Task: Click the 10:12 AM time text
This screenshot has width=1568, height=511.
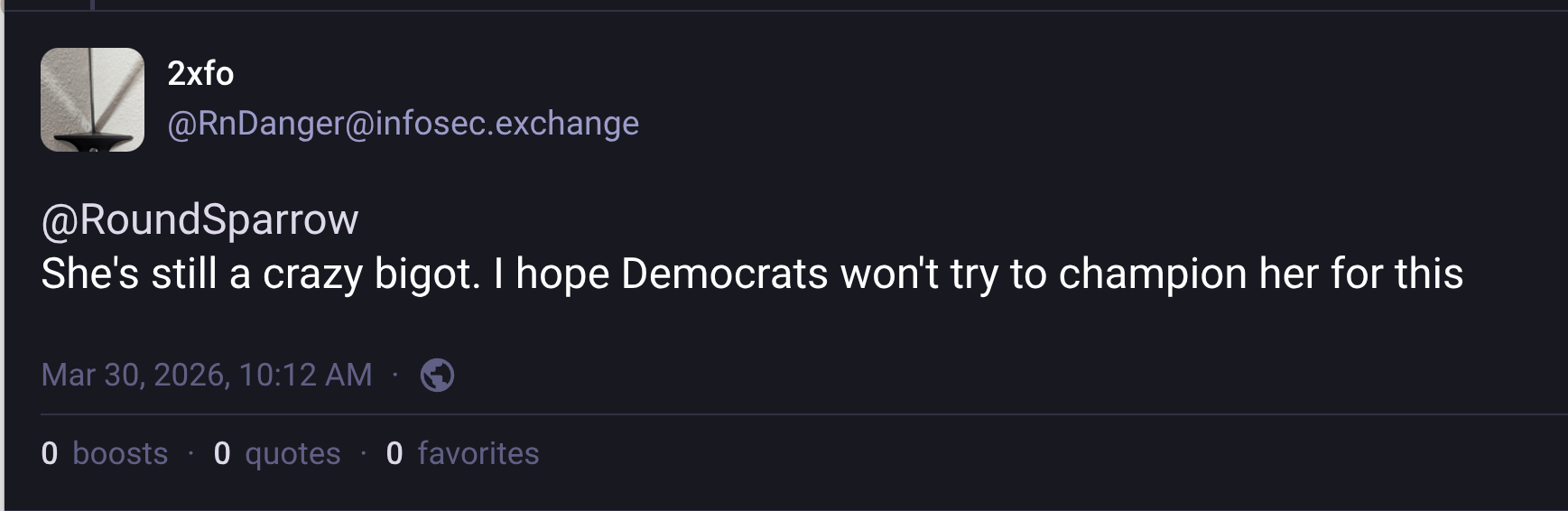Action: click(x=305, y=375)
